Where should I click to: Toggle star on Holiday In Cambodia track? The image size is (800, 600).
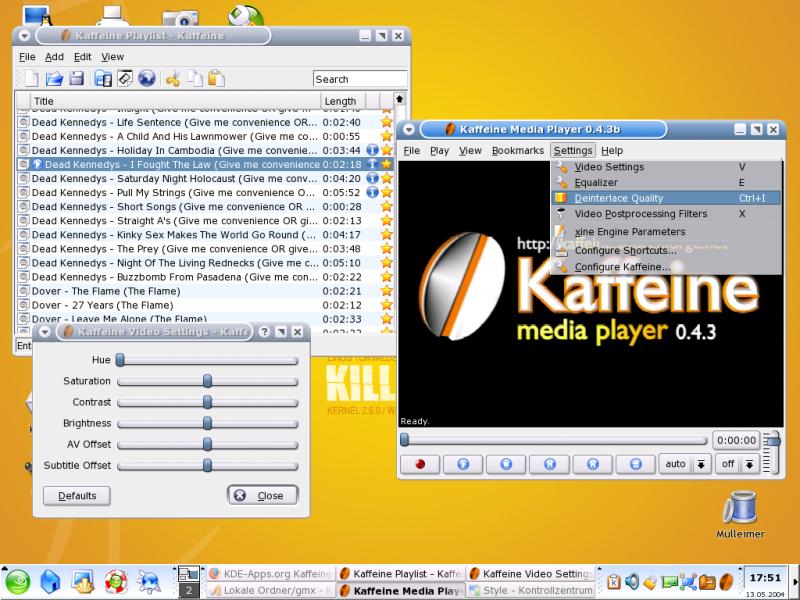coord(386,150)
